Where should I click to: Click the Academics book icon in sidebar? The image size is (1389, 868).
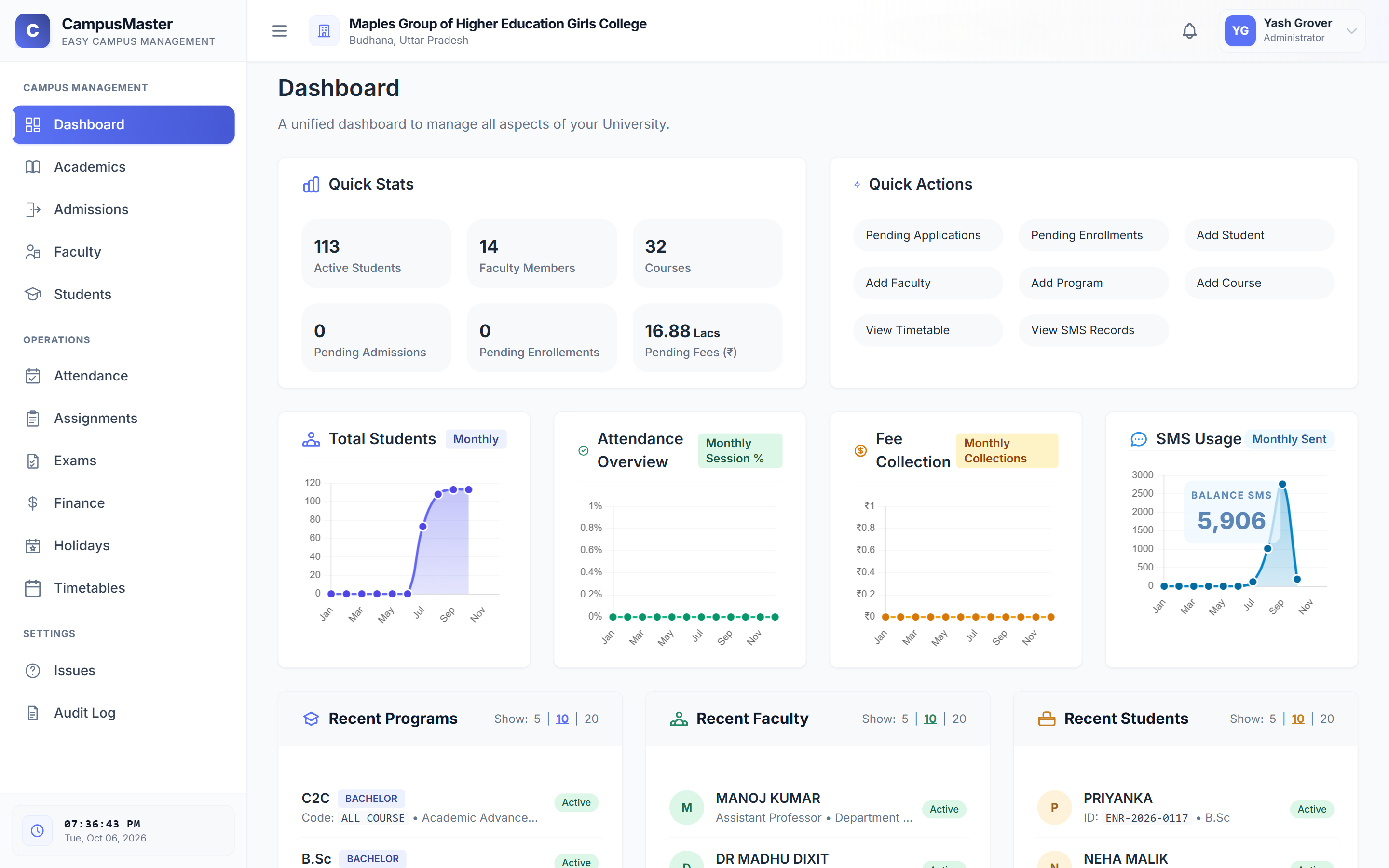33,167
